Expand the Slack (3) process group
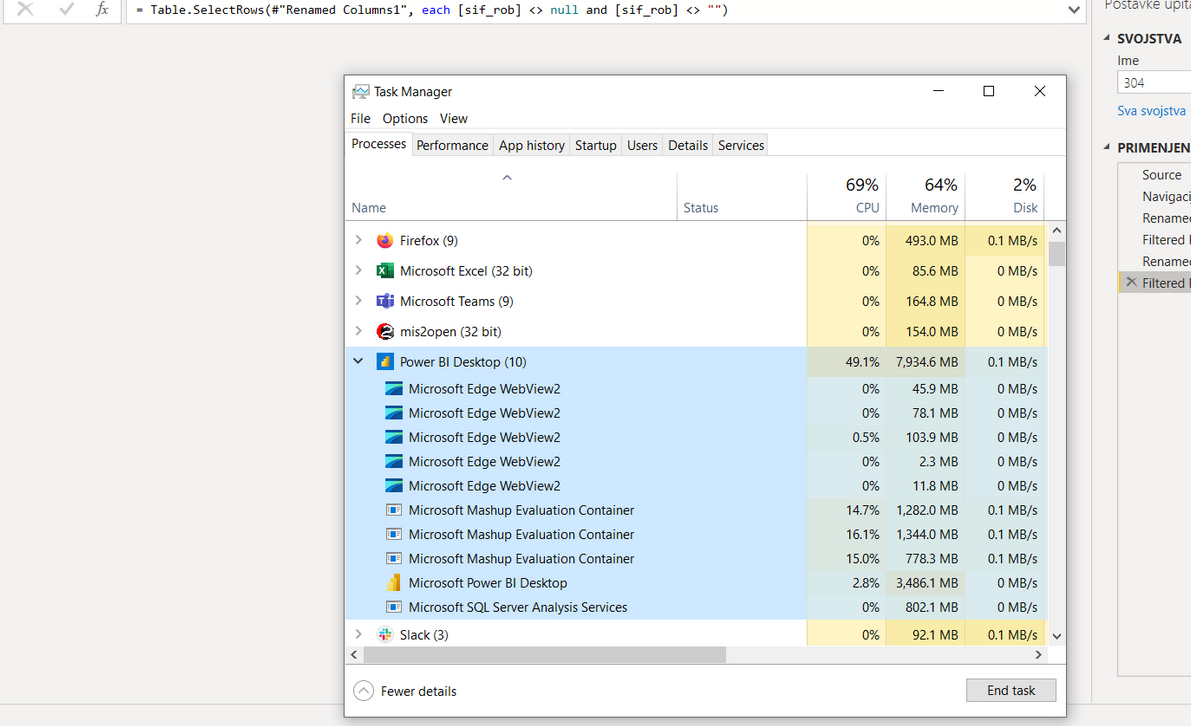Viewport: 1191px width, 726px height. pyautogui.click(x=359, y=634)
